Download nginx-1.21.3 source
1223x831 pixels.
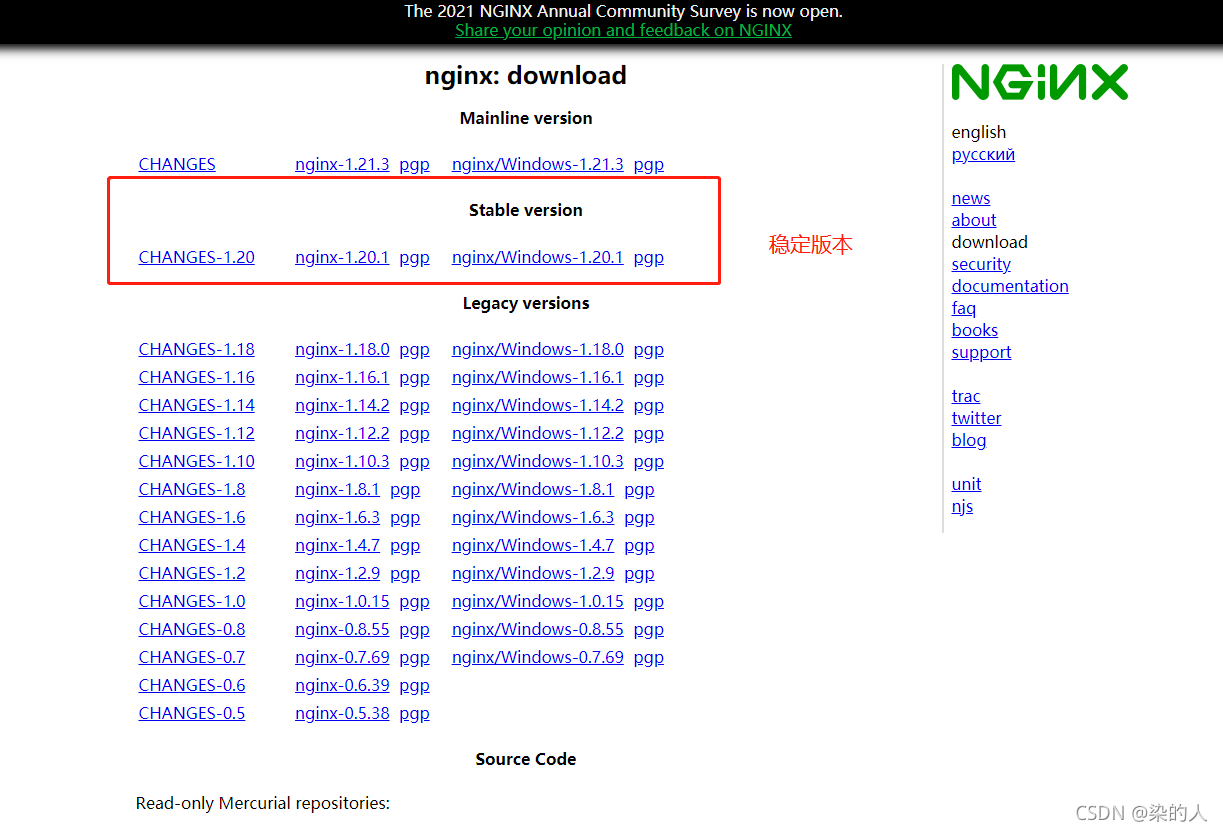point(342,164)
